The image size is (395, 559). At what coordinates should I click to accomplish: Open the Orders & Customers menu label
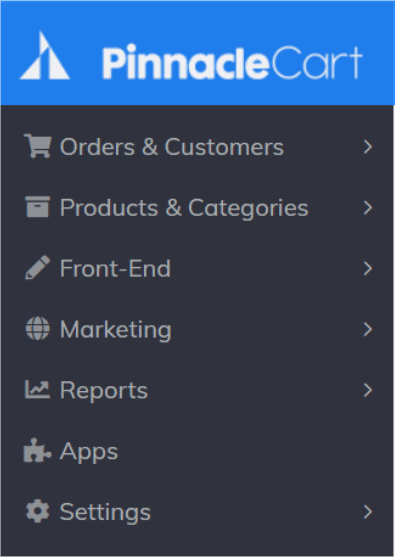[172, 147]
